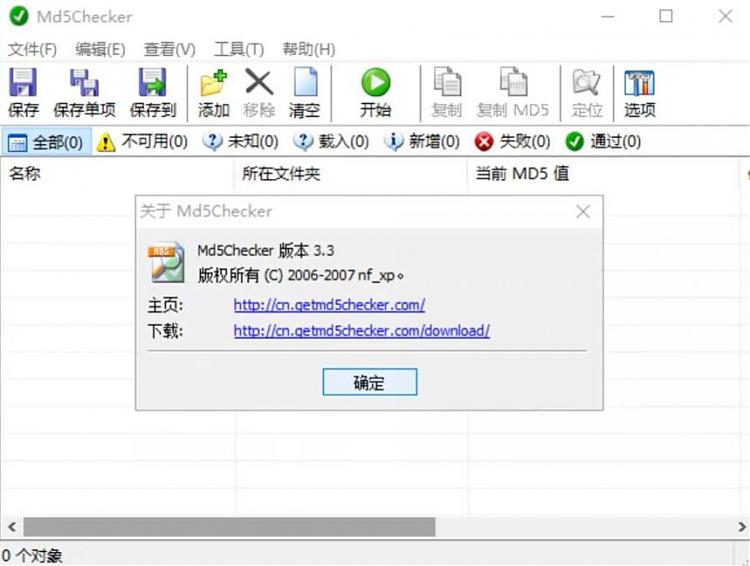Select the 不可用(0) filter tab
The image size is (750, 566).
[142, 142]
